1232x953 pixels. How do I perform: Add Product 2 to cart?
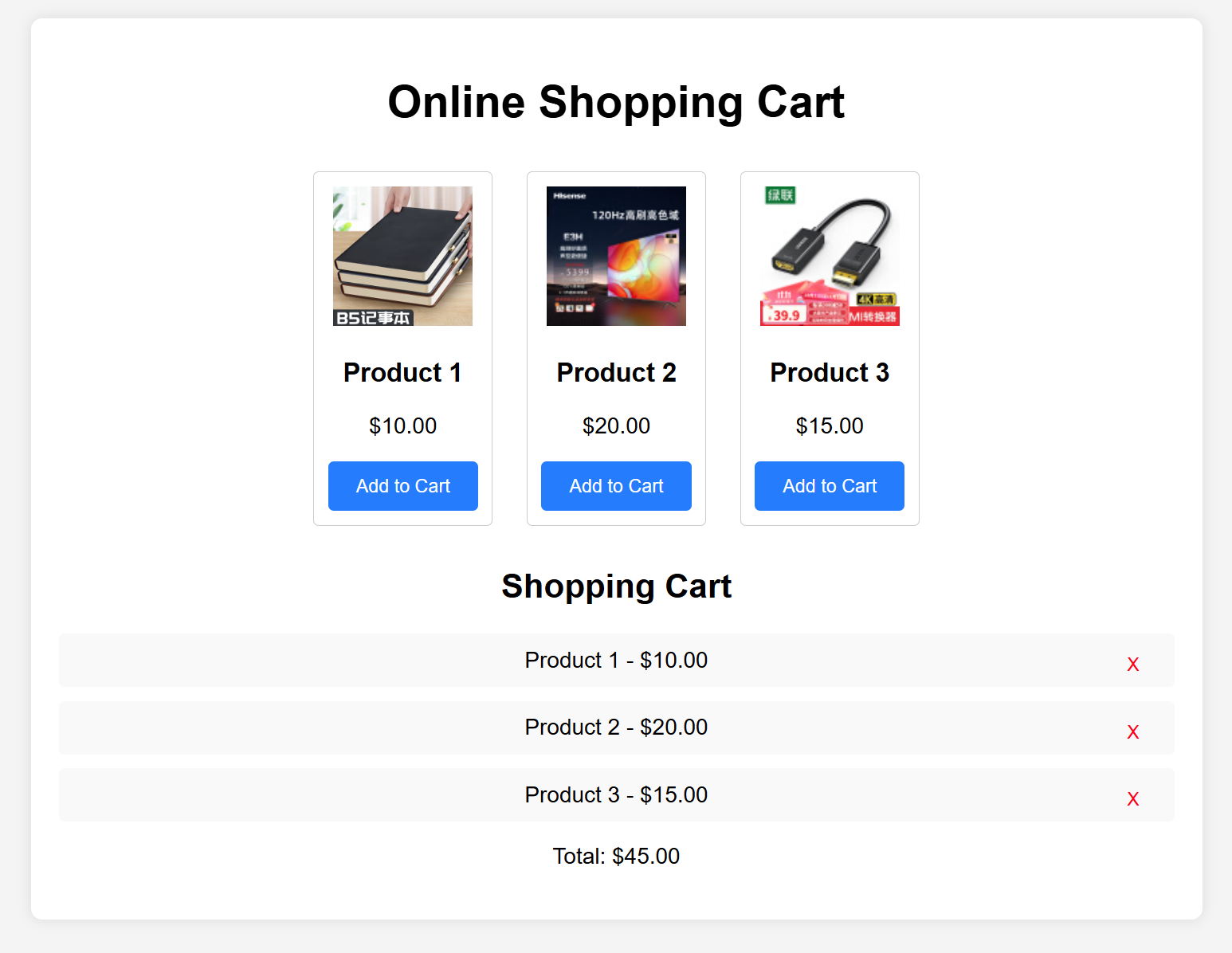click(616, 486)
